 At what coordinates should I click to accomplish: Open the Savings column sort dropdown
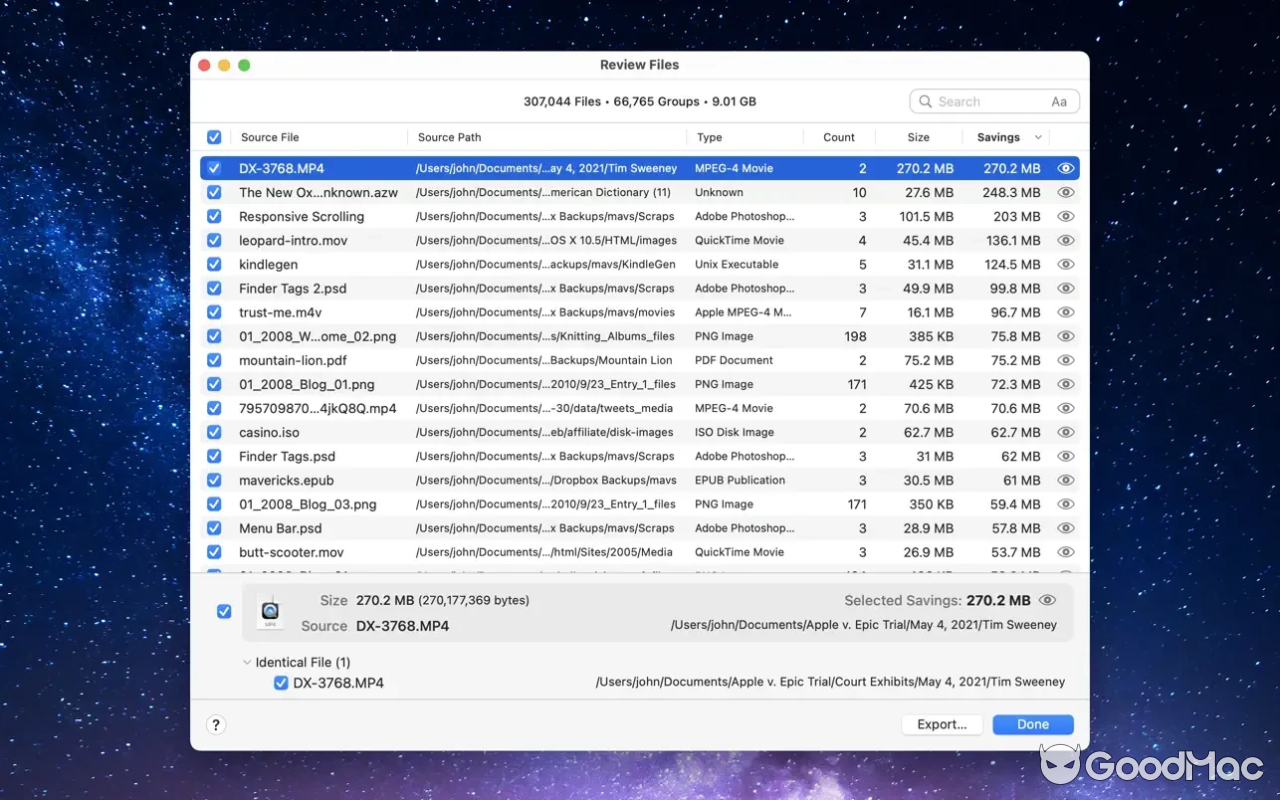pyautogui.click(x=1039, y=137)
